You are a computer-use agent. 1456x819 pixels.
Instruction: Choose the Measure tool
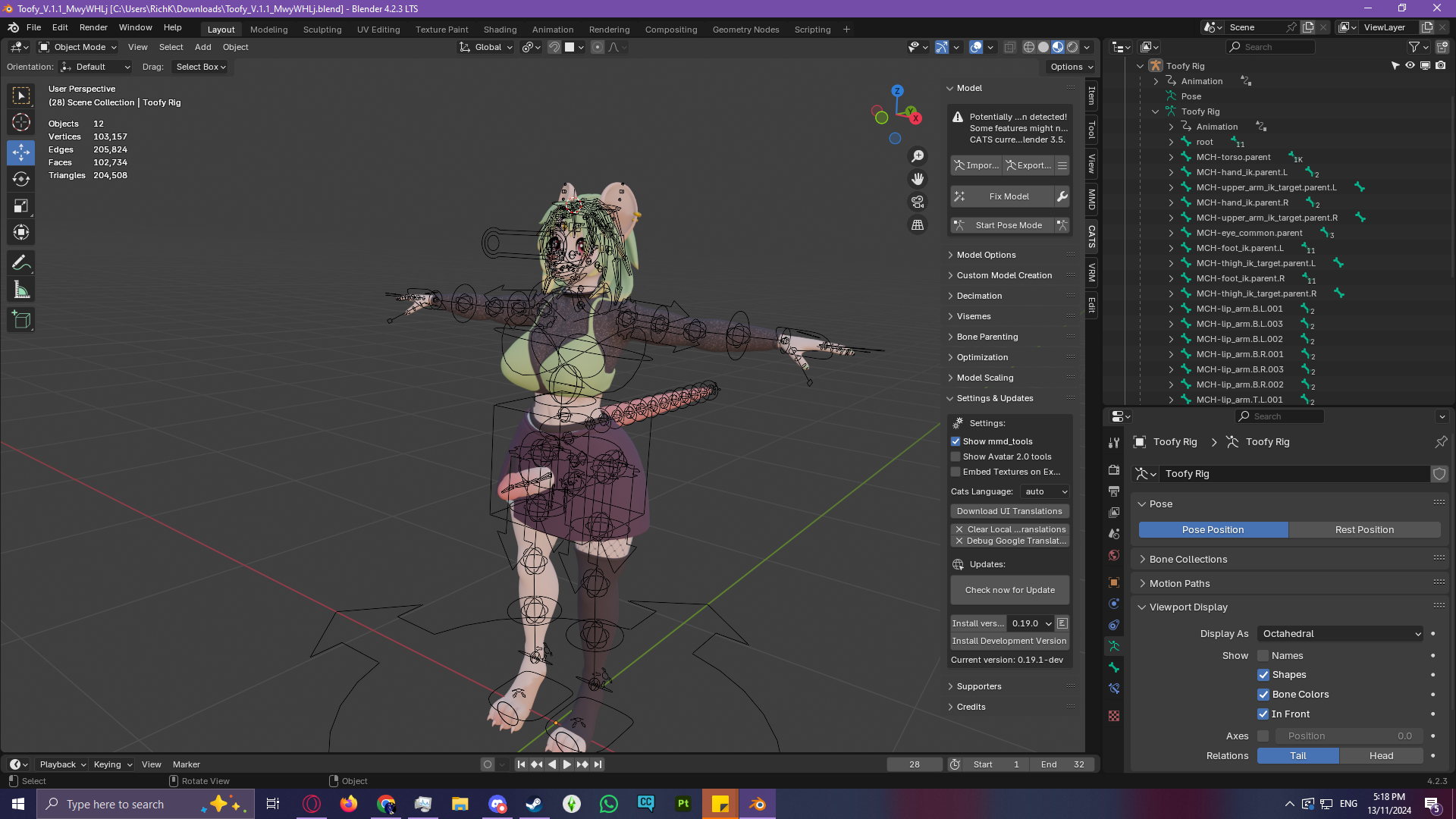pos(21,290)
